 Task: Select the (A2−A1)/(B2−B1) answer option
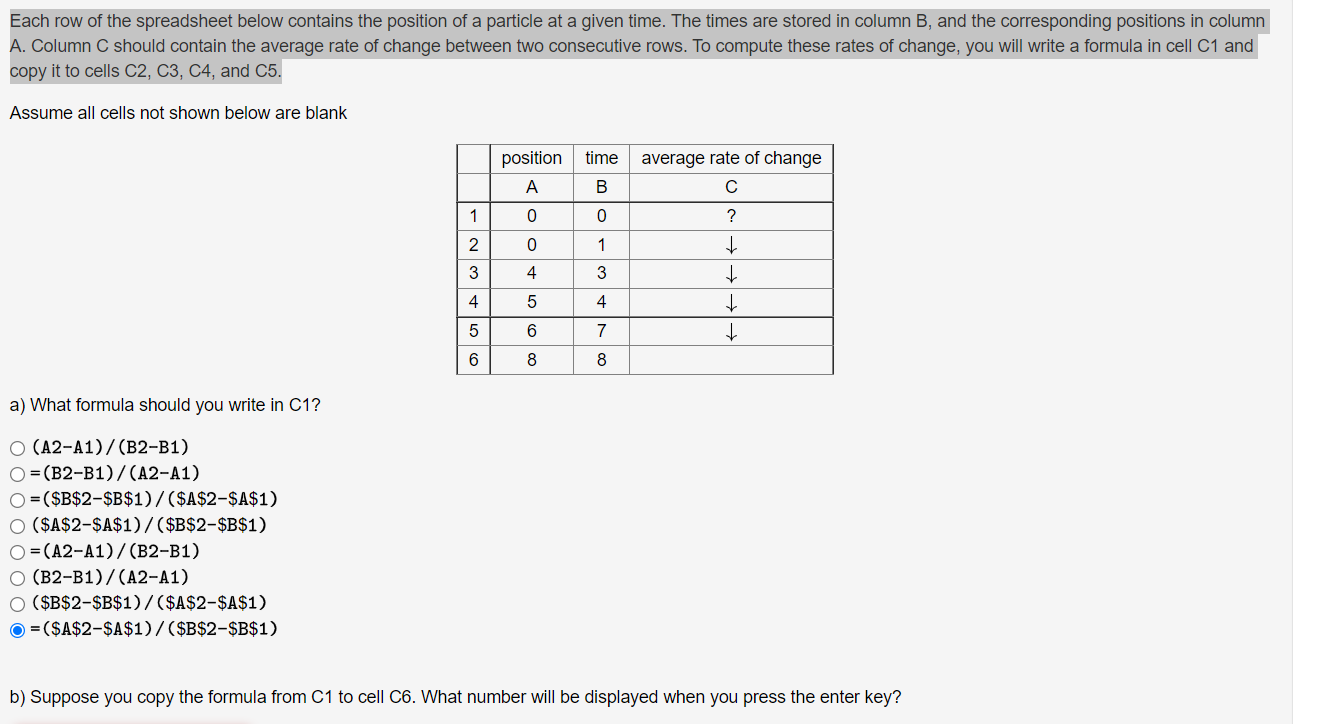16,447
